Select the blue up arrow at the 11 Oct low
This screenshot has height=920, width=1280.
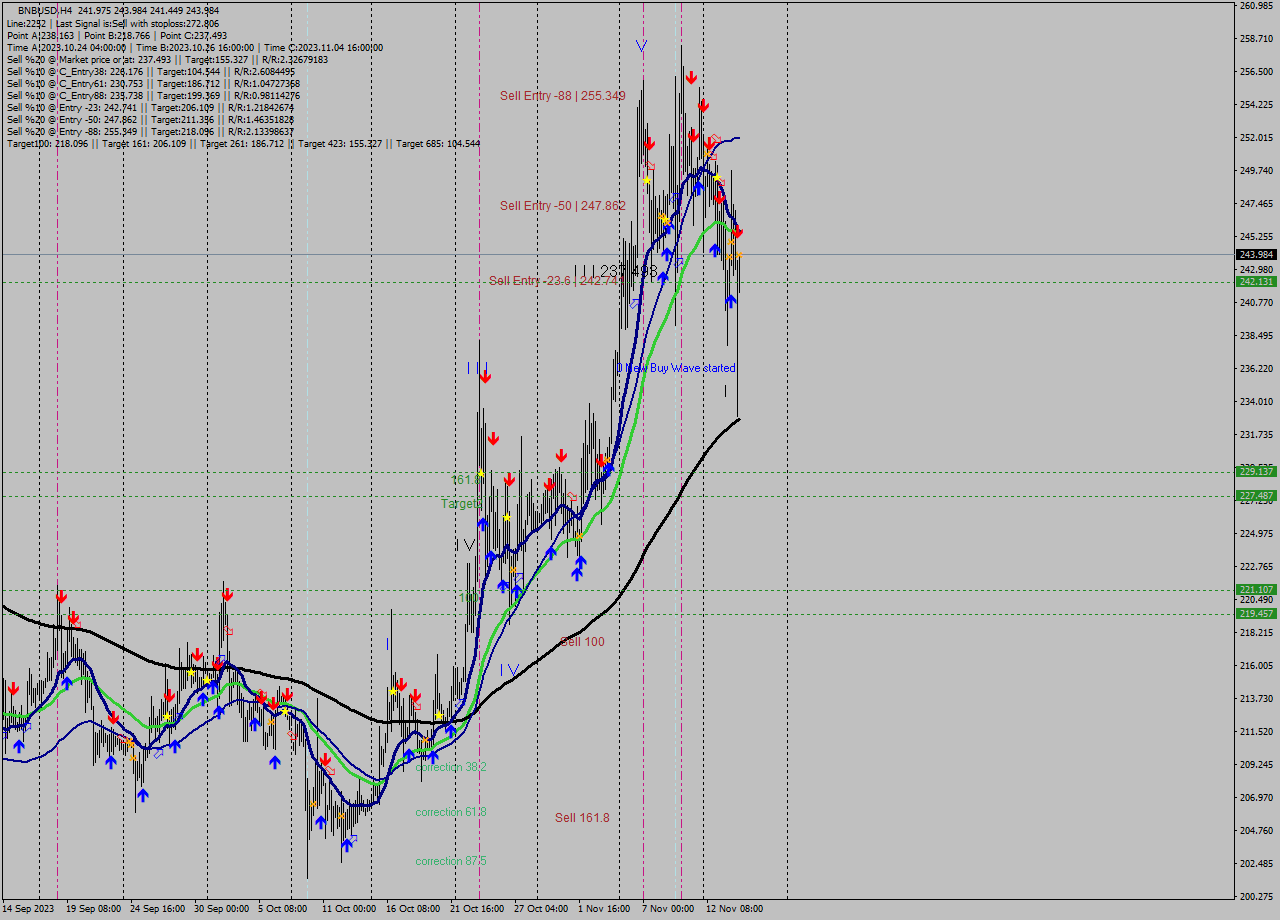[347, 845]
